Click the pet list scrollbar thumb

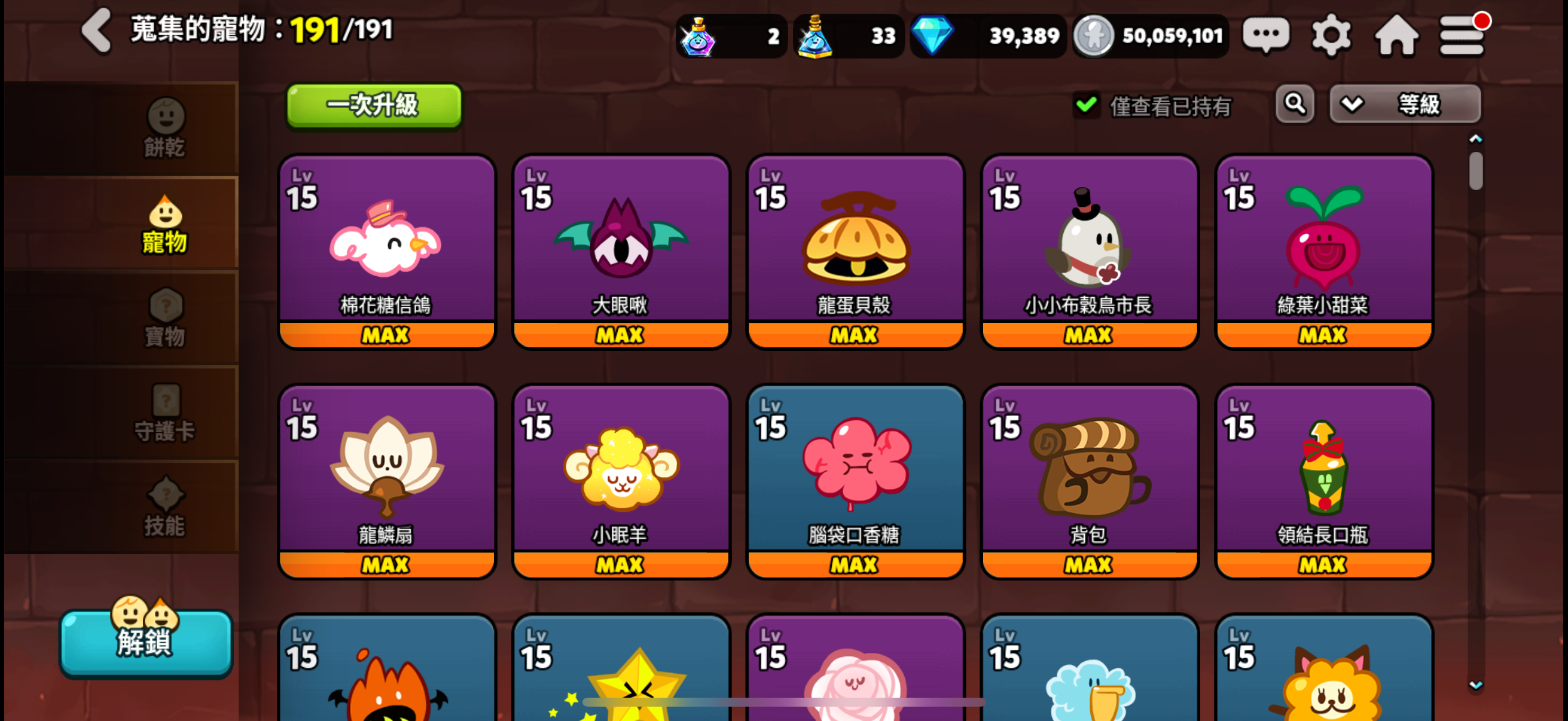point(1475,171)
